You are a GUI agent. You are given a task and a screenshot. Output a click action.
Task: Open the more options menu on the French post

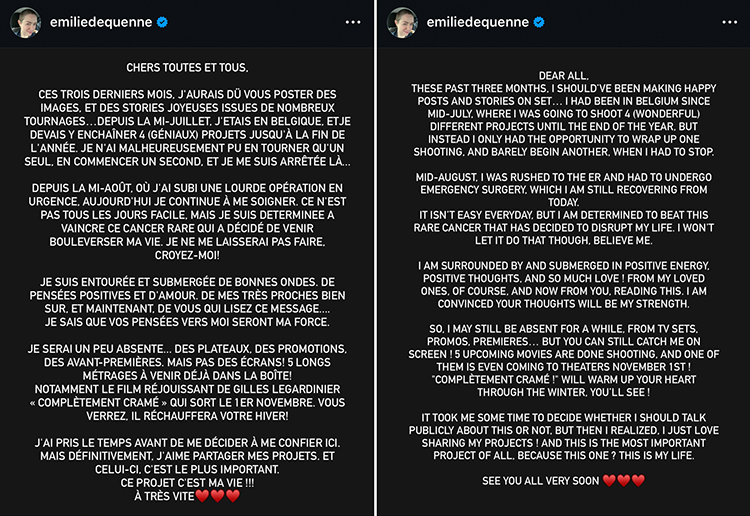[352, 22]
